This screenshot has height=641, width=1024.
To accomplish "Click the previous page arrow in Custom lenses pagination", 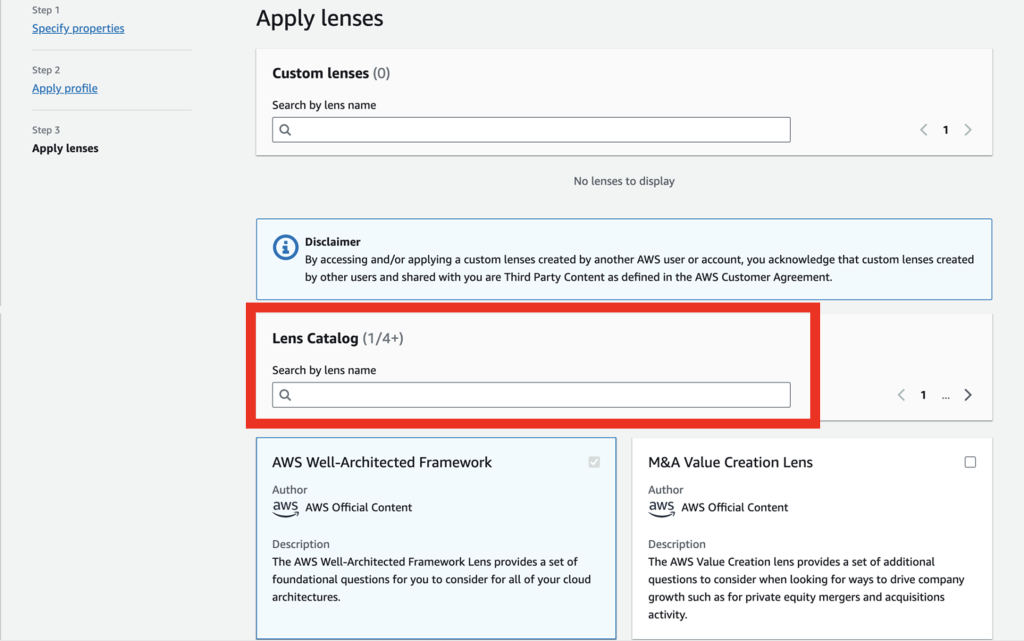I will coord(923,129).
